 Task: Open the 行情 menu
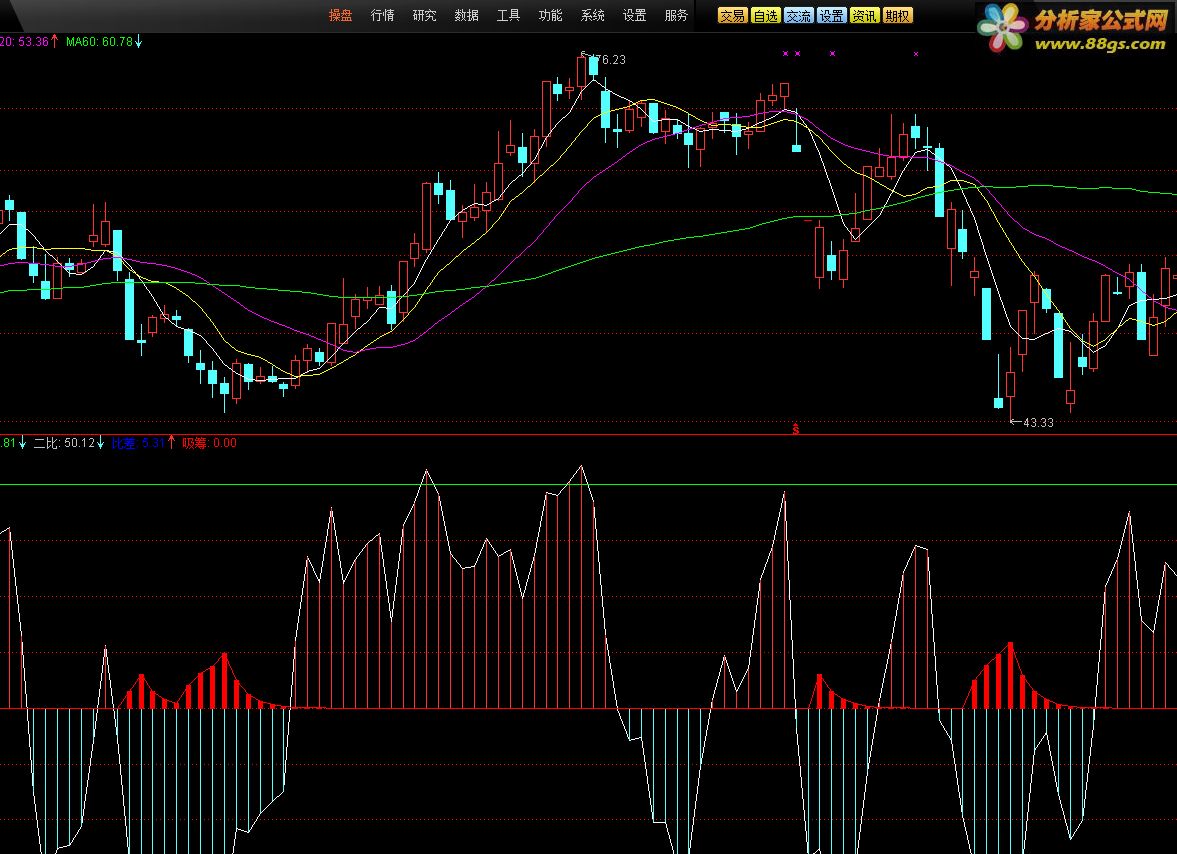point(382,15)
